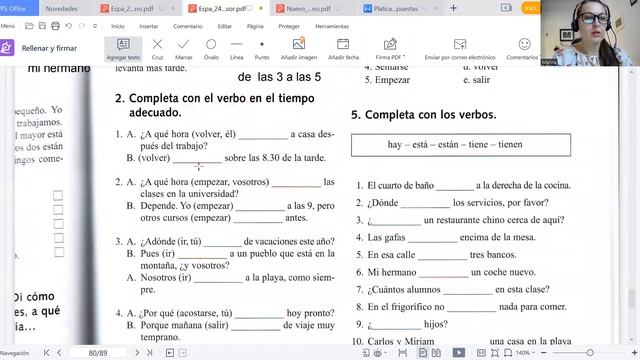Open the Insertar tab
The height and width of the screenshot is (360, 640).
click(149, 26)
